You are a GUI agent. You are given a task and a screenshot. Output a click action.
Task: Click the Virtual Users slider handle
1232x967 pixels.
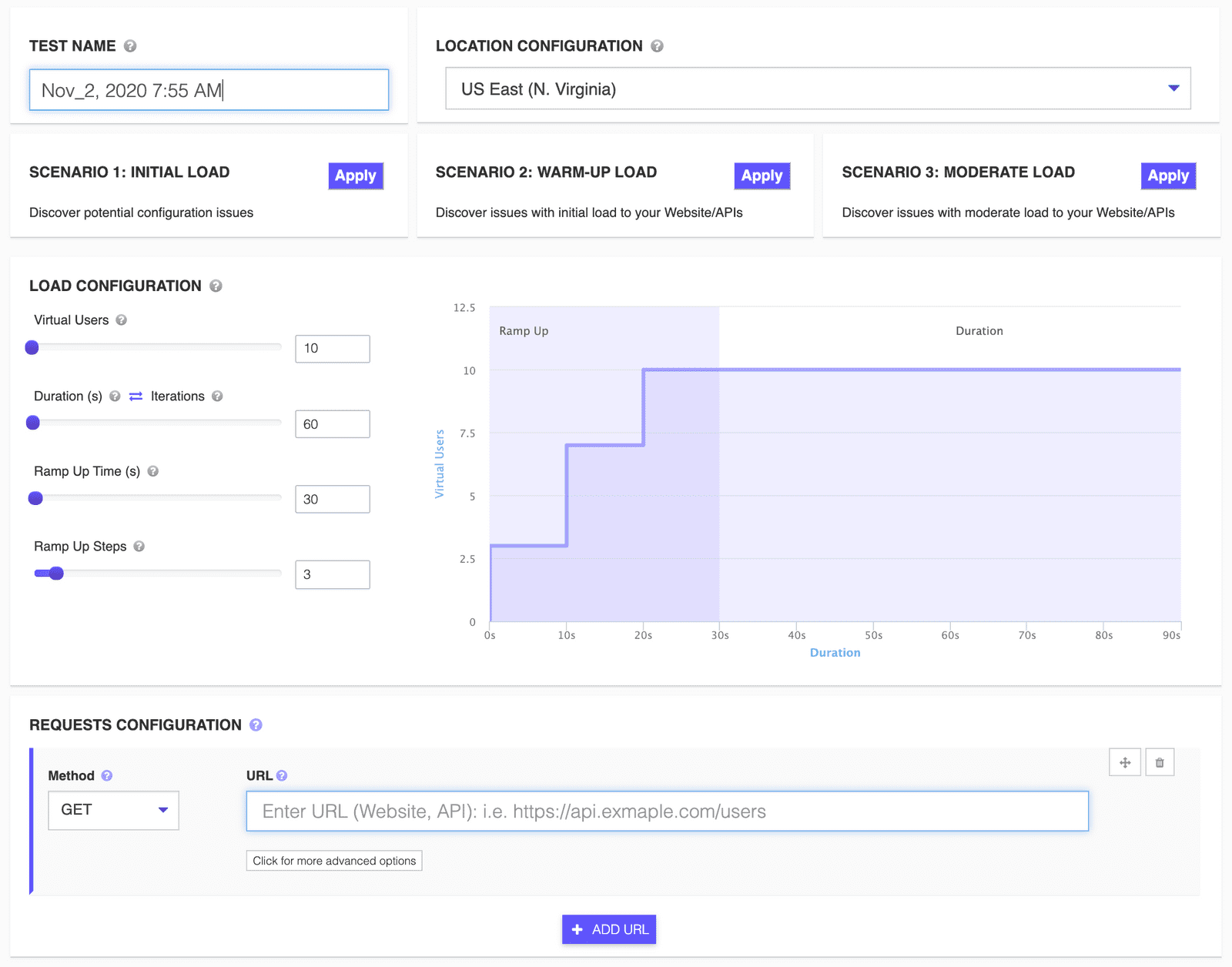click(x=32, y=347)
